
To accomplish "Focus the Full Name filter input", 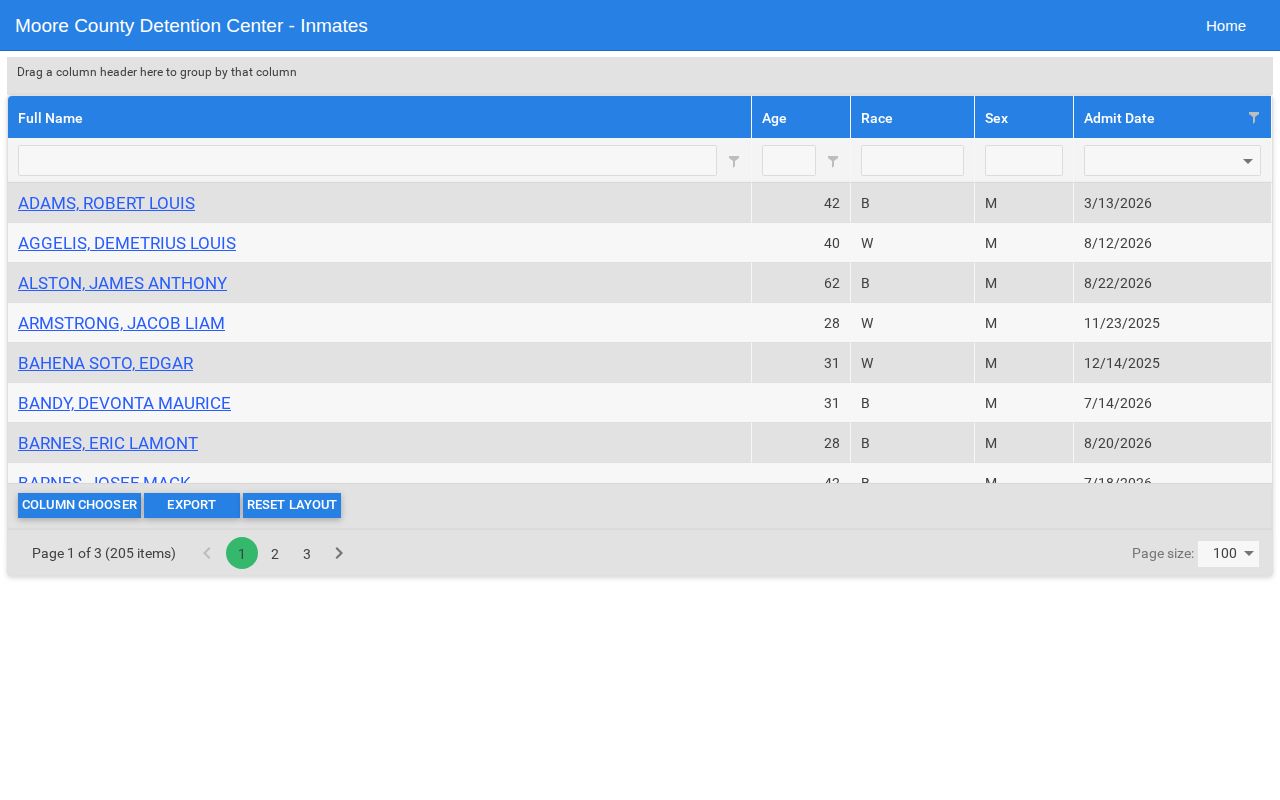I will pos(367,161).
